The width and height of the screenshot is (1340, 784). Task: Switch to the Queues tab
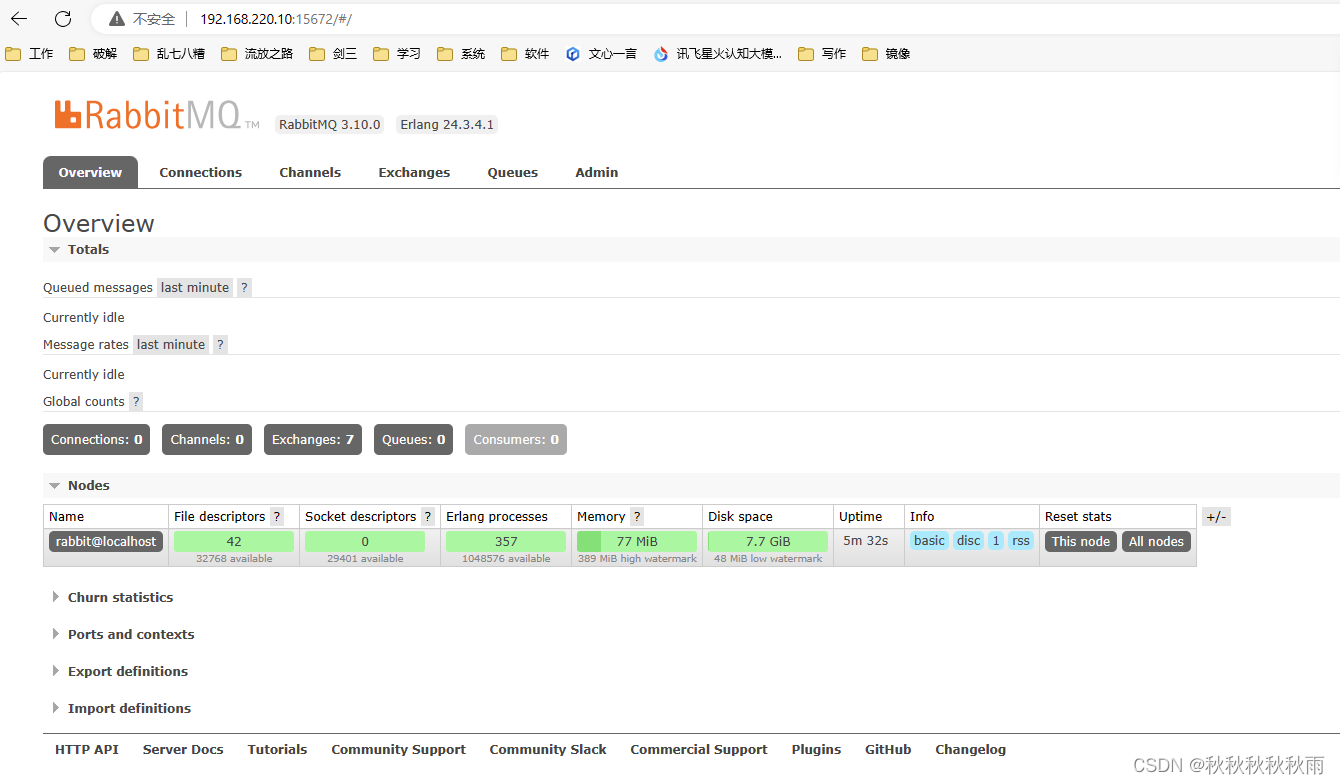point(513,172)
